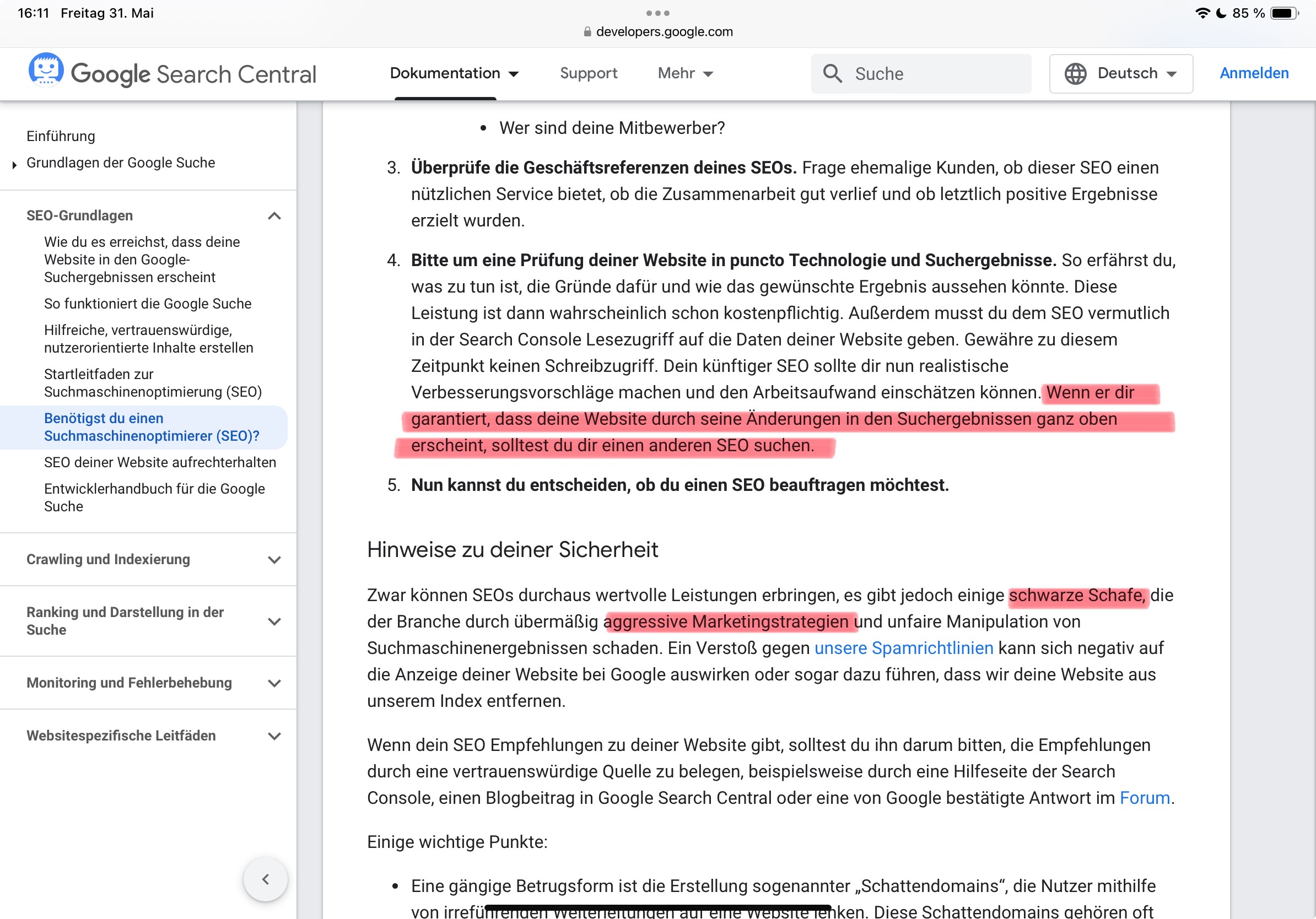Tap the battery status icon
The width and height of the screenshot is (1316, 919).
[x=1285, y=13]
